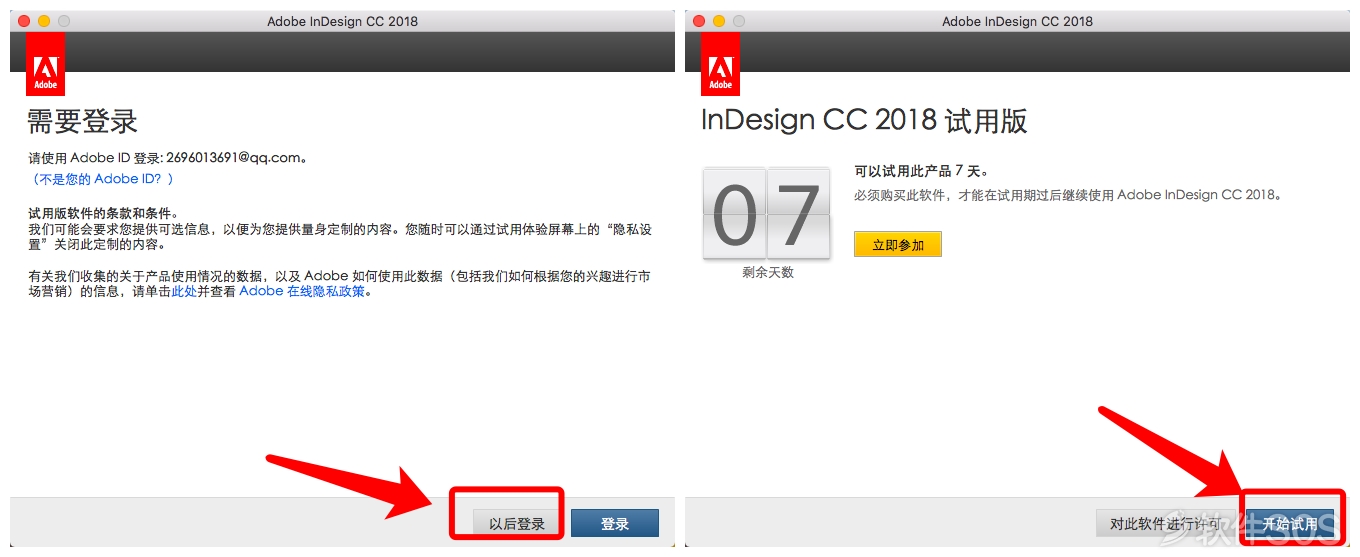Click the 开始试用 button

pyautogui.click(x=1290, y=523)
